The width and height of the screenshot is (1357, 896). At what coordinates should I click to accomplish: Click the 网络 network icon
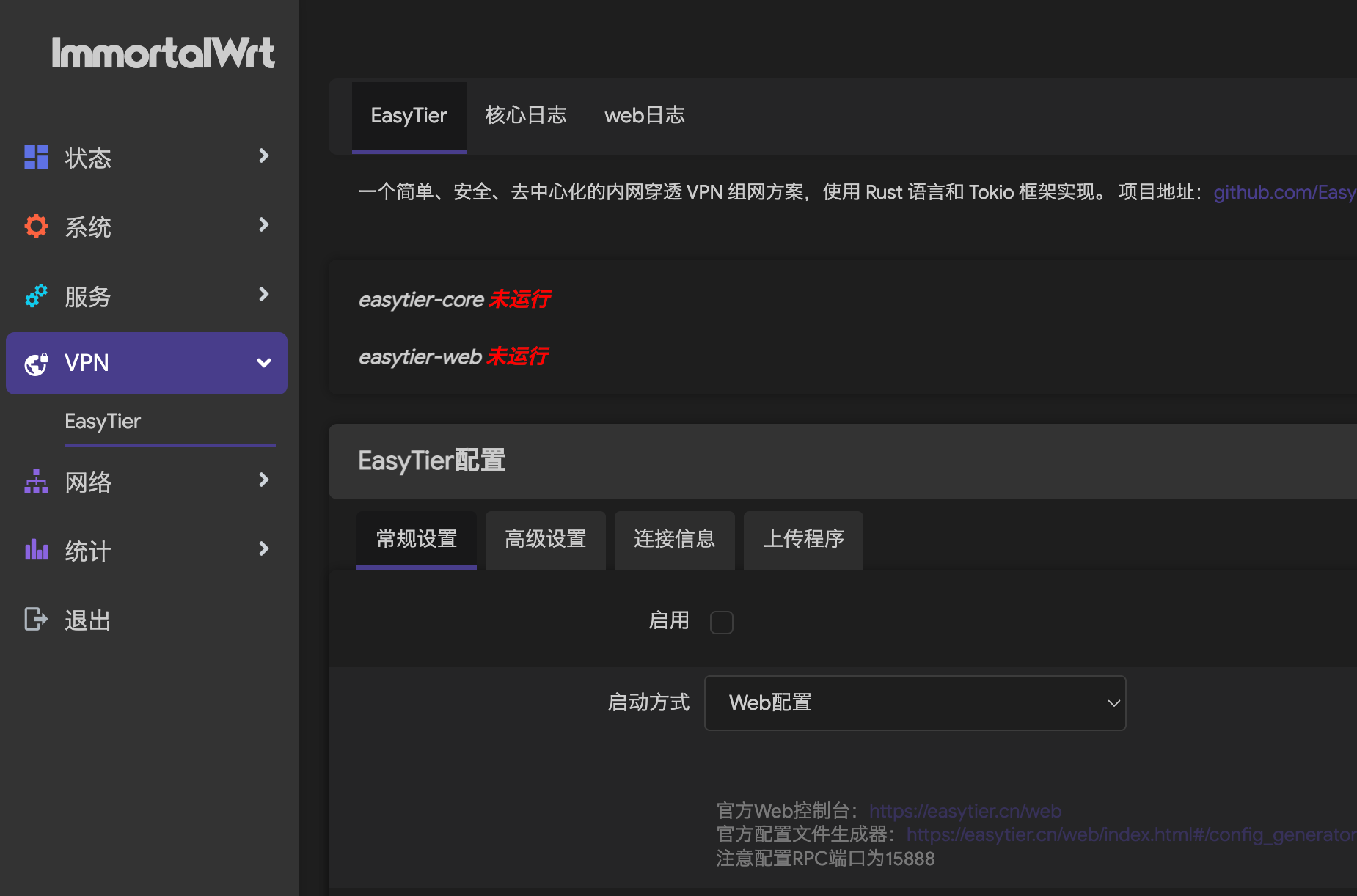click(35, 482)
